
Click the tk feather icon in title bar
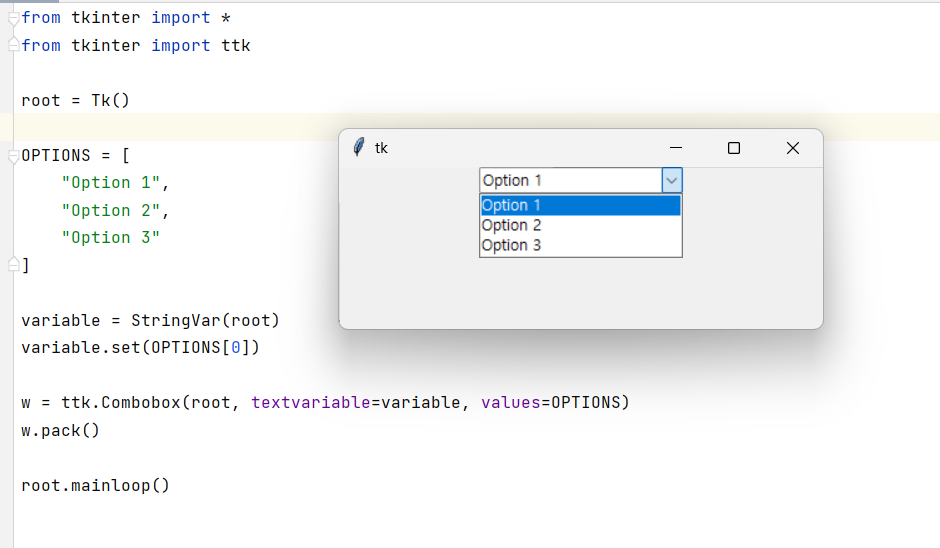(x=358, y=147)
